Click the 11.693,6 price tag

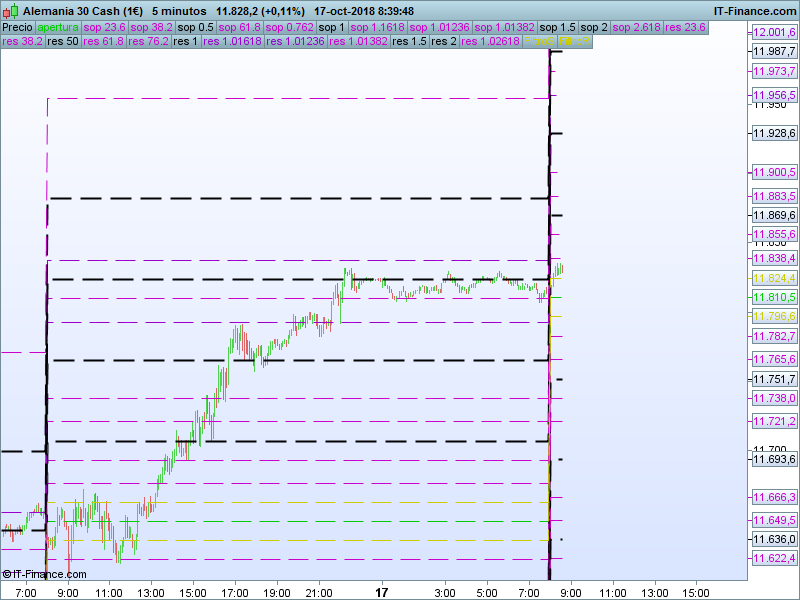coord(774,459)
